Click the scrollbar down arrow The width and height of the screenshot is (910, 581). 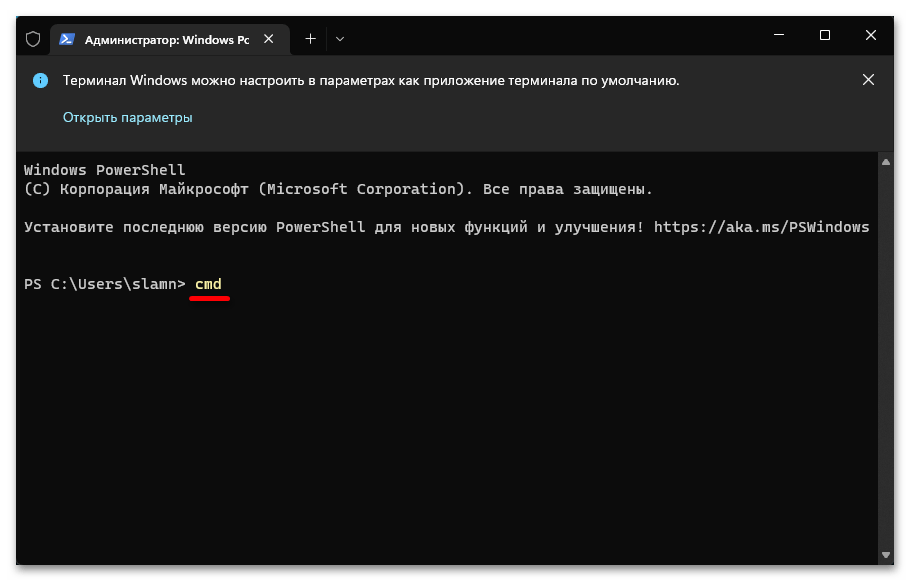click(886, 555)
